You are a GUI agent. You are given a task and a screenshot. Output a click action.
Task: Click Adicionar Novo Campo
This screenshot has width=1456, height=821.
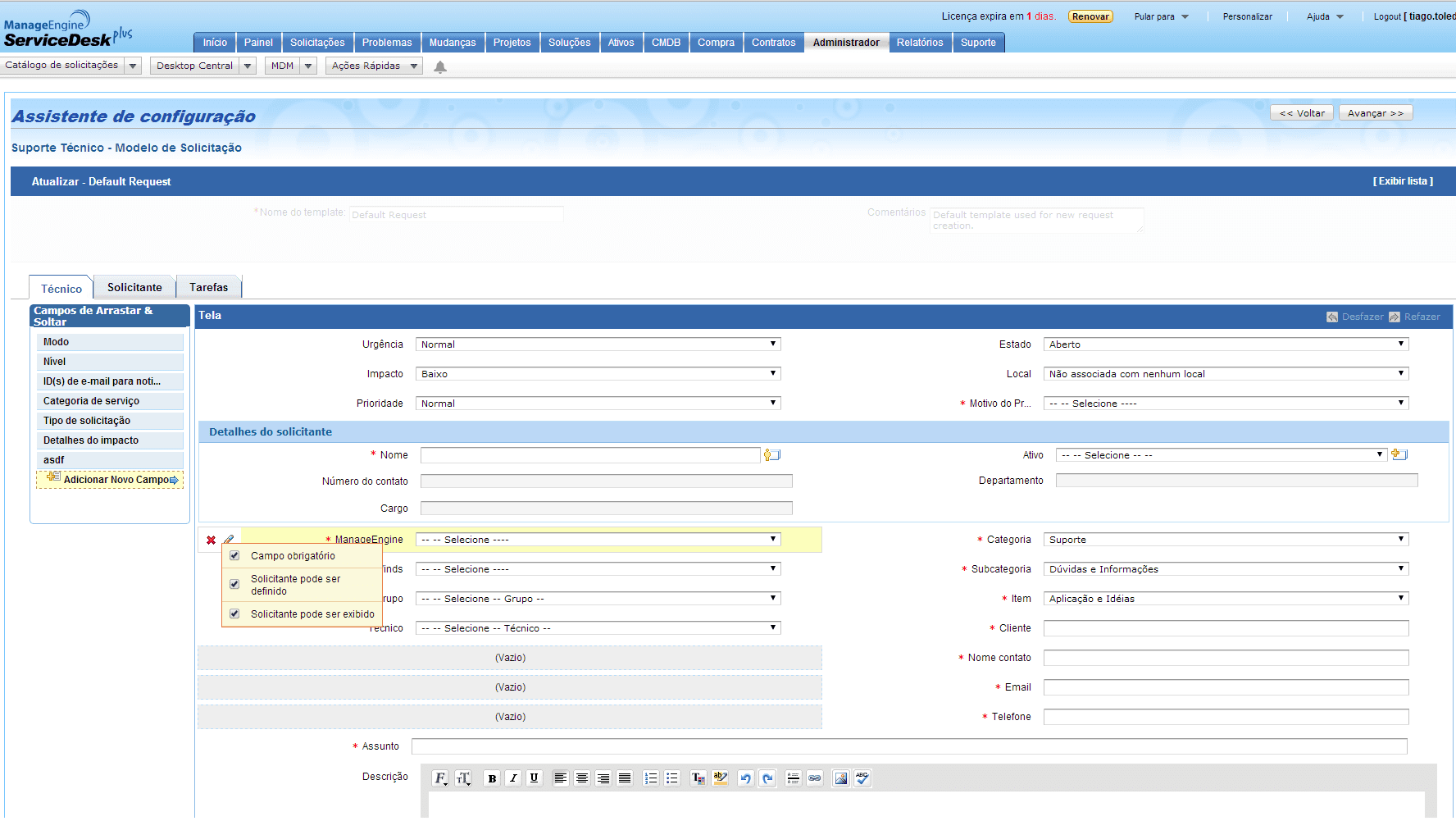coord(110,480)
